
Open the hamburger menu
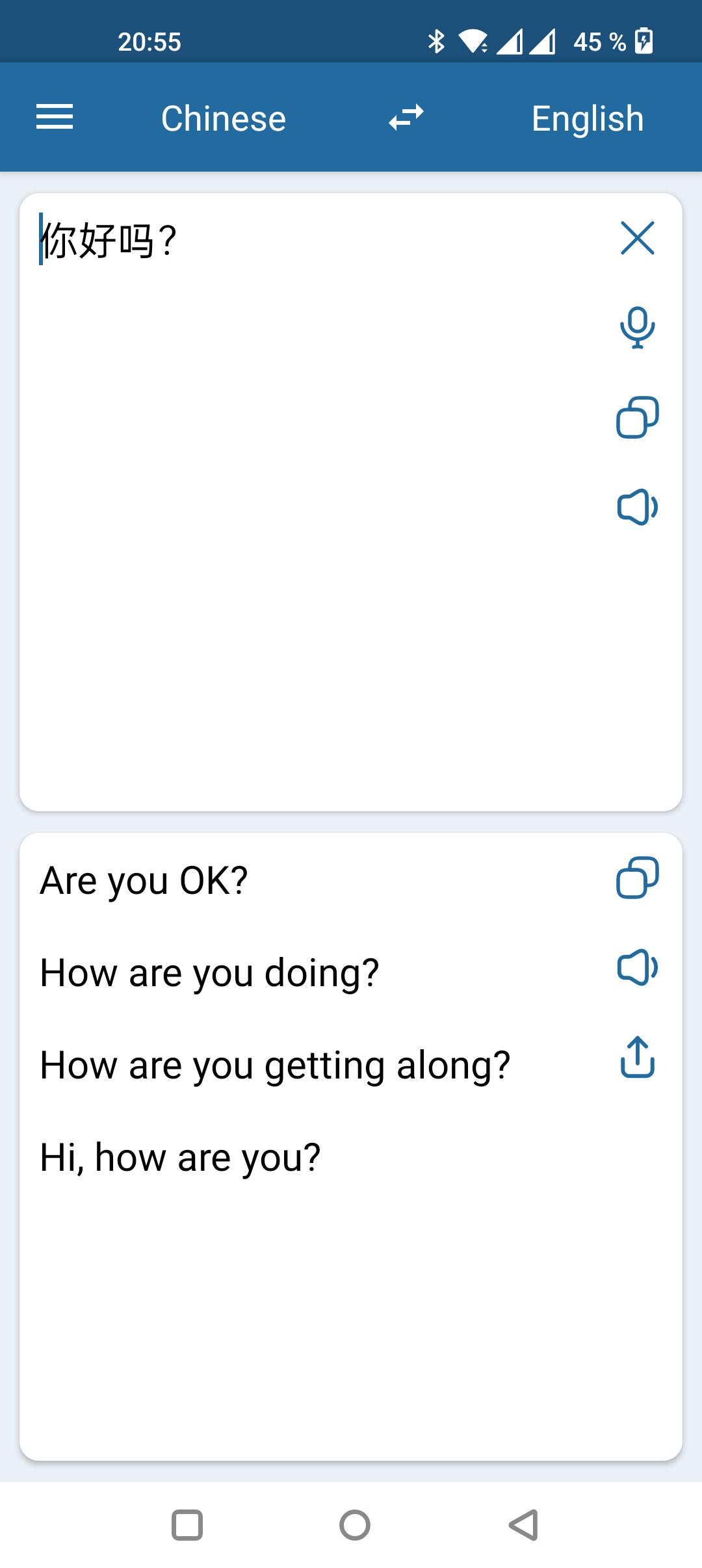[x=55, y=118]
